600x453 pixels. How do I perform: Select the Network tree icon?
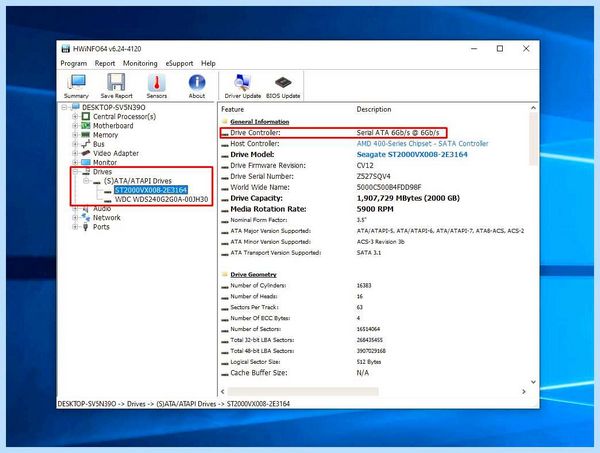click(86, 217)
